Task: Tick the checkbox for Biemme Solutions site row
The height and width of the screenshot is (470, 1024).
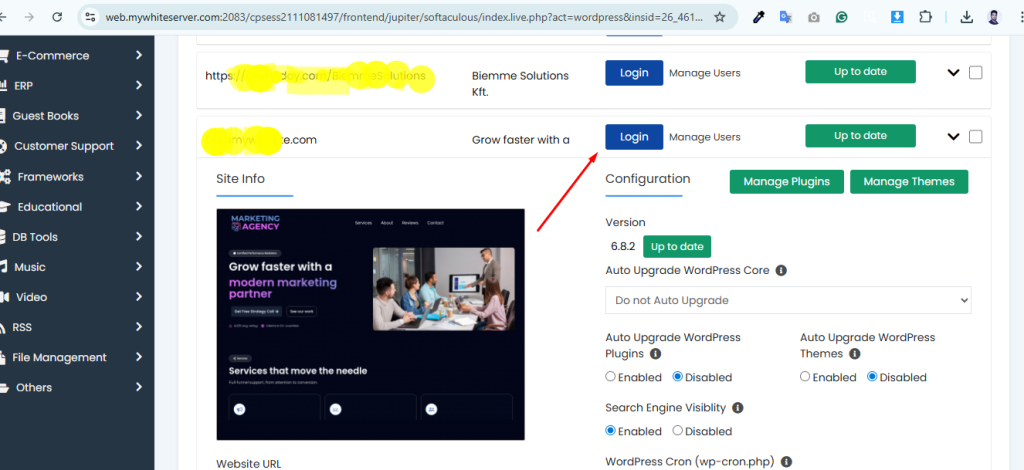Action: pyautogui.click(x=975, y=73)
